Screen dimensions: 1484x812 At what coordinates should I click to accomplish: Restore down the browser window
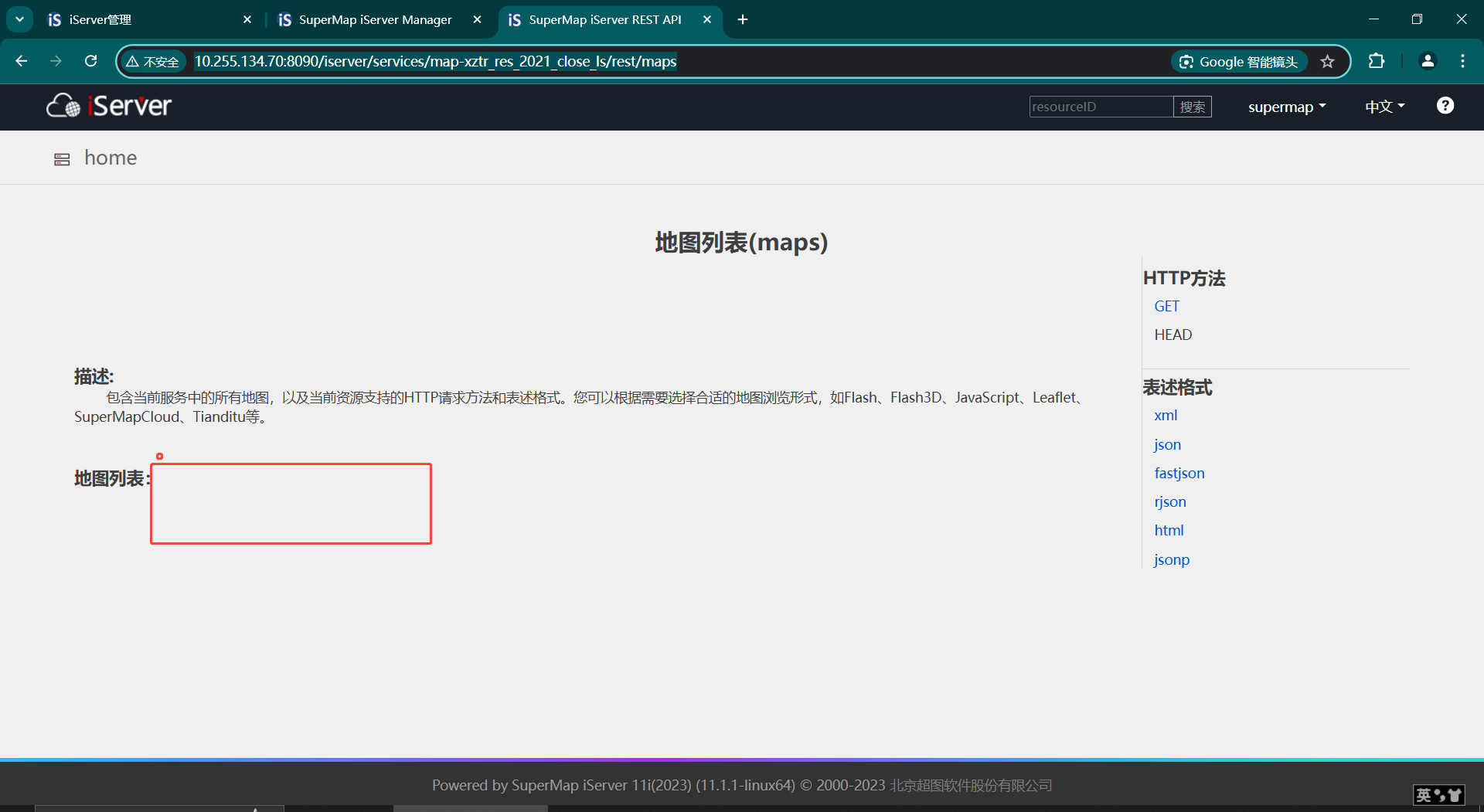point(1417,19)
